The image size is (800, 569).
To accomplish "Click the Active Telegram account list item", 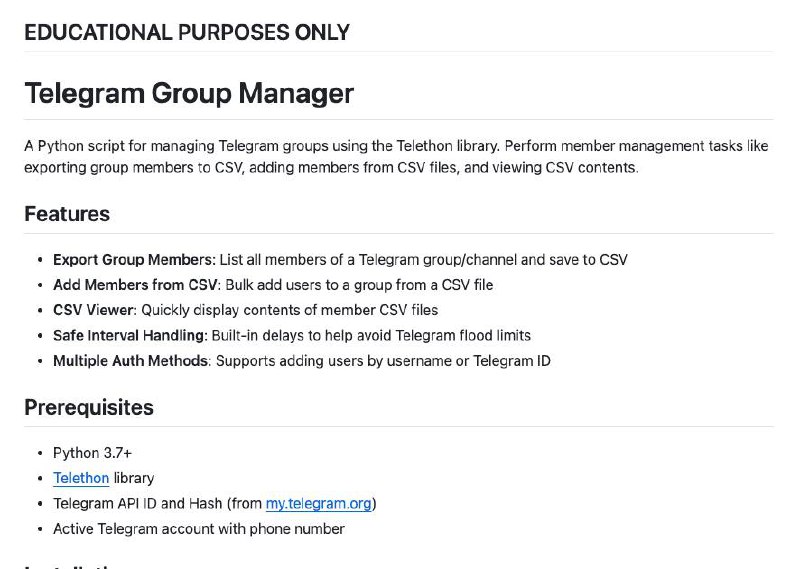I will pyautogui.click(x=199, y=529).
